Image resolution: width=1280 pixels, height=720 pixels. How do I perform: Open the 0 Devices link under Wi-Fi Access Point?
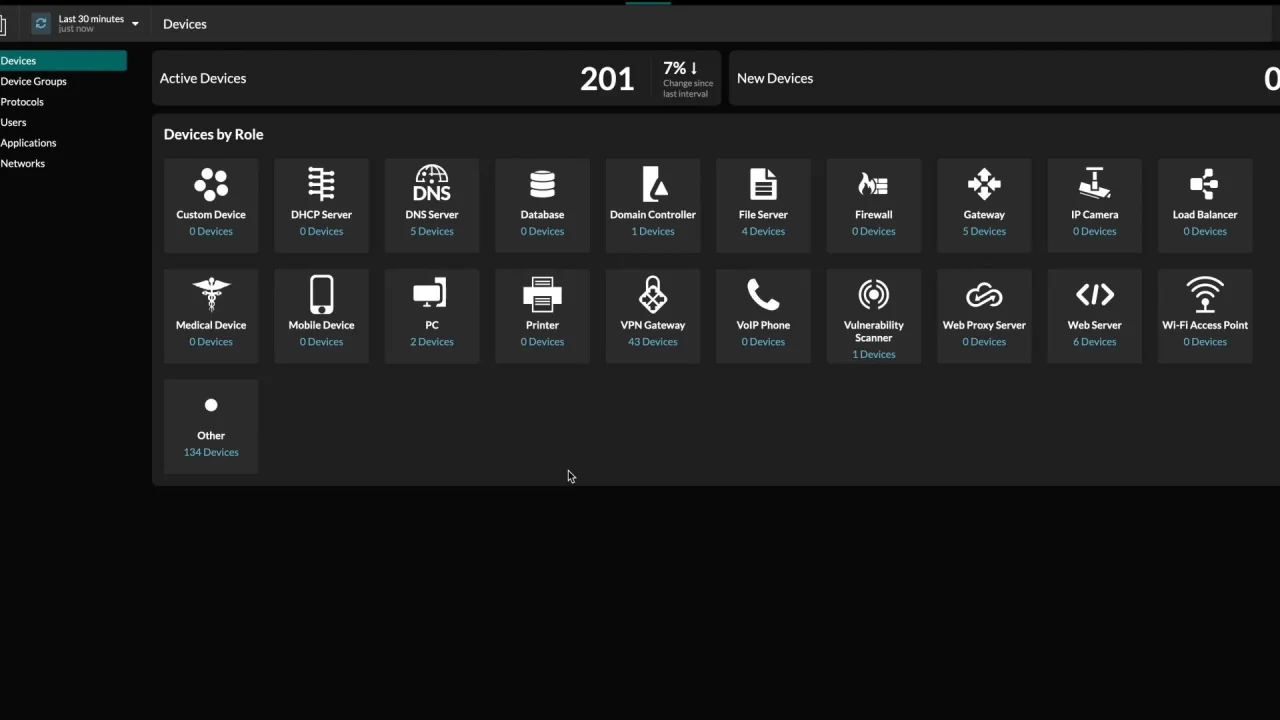pos(1205,342)
